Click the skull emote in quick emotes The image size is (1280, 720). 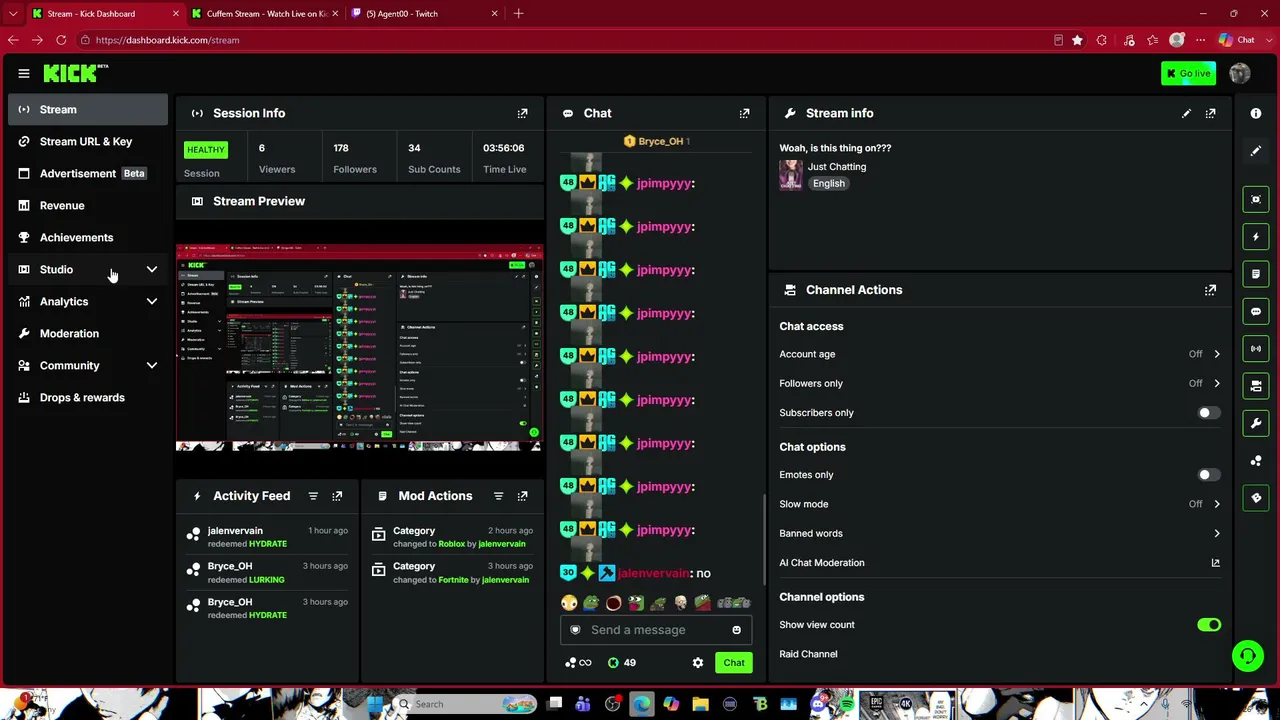tap(681, 603)
